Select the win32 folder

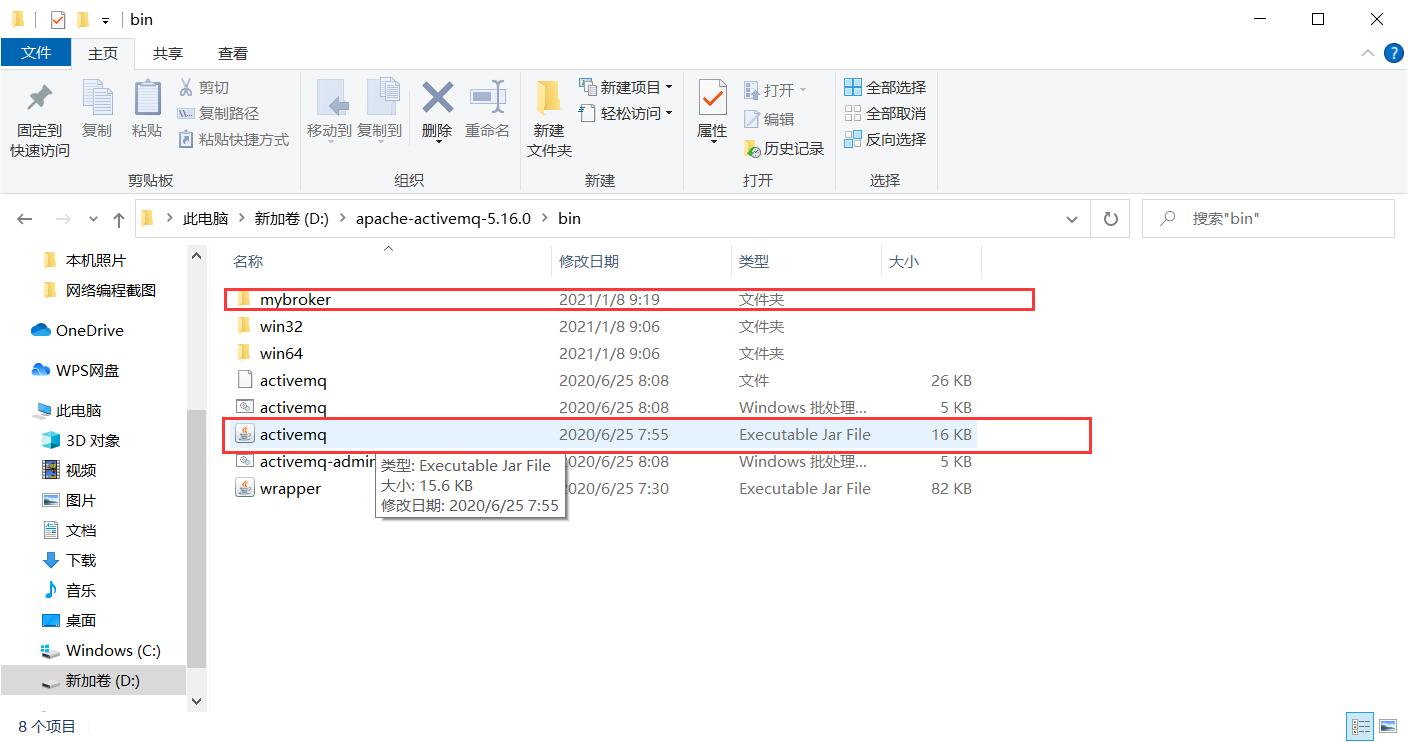600,326
